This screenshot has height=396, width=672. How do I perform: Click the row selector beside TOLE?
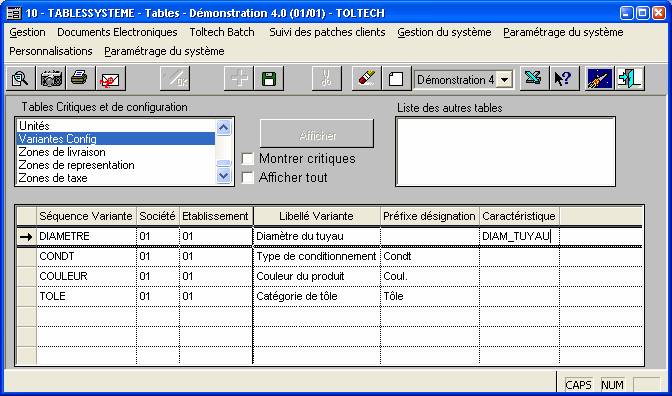pyautogui.click(x=27, y=296)
